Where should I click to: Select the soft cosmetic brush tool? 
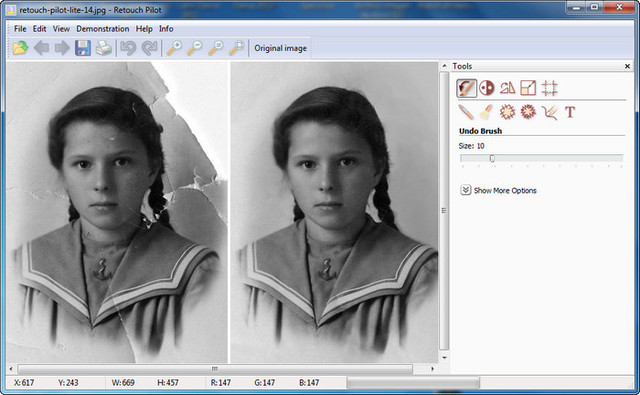click(x=486, y=112)
